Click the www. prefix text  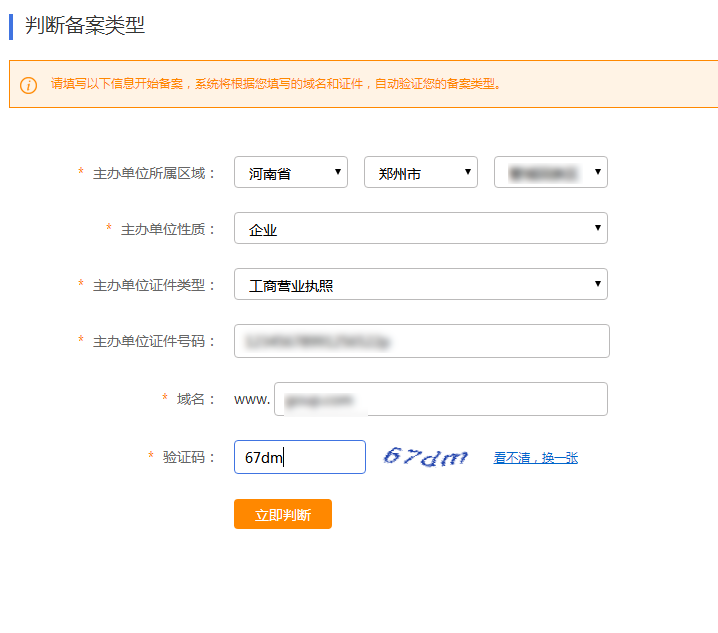pos(252,399)
